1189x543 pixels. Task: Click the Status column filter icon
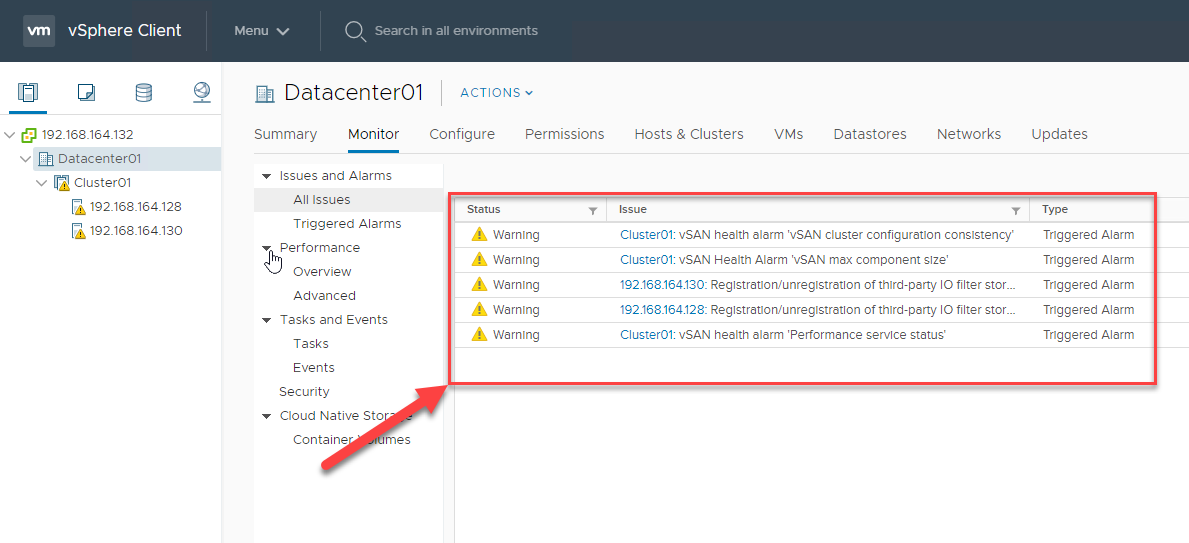coord(593,211)
